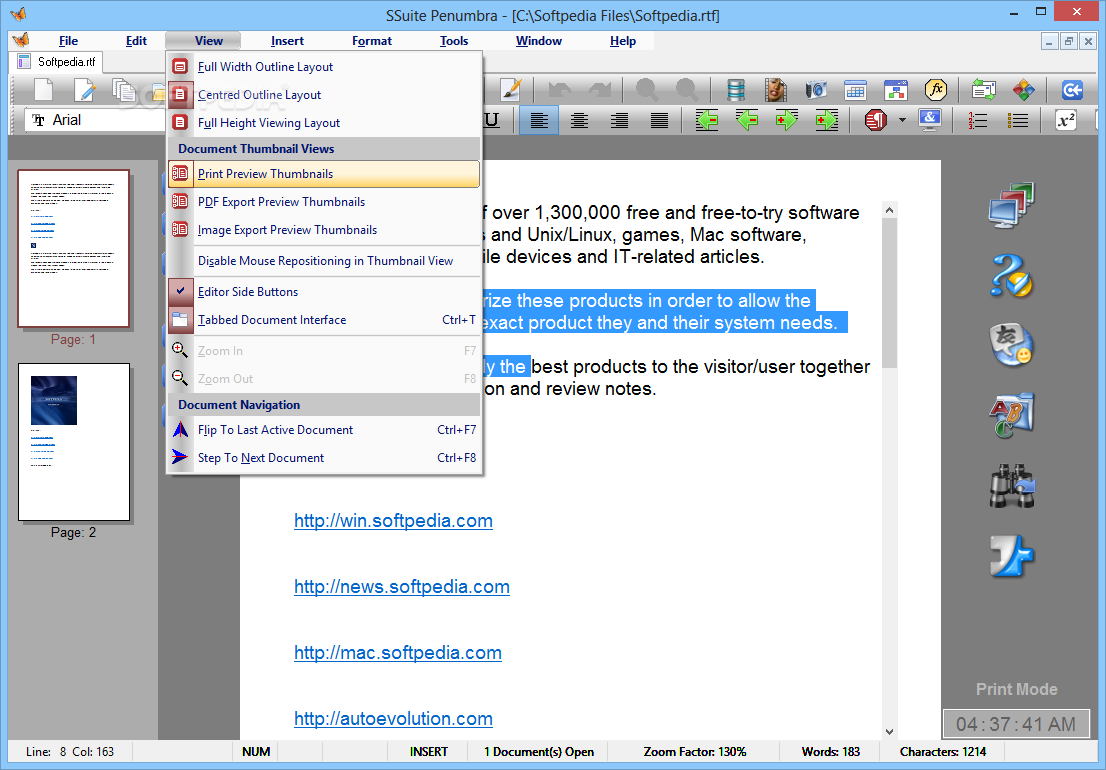This screenshot has width=1106, height=770.
Task: Open dropdown arrow beside red paragraph icon
Action: 902,121
